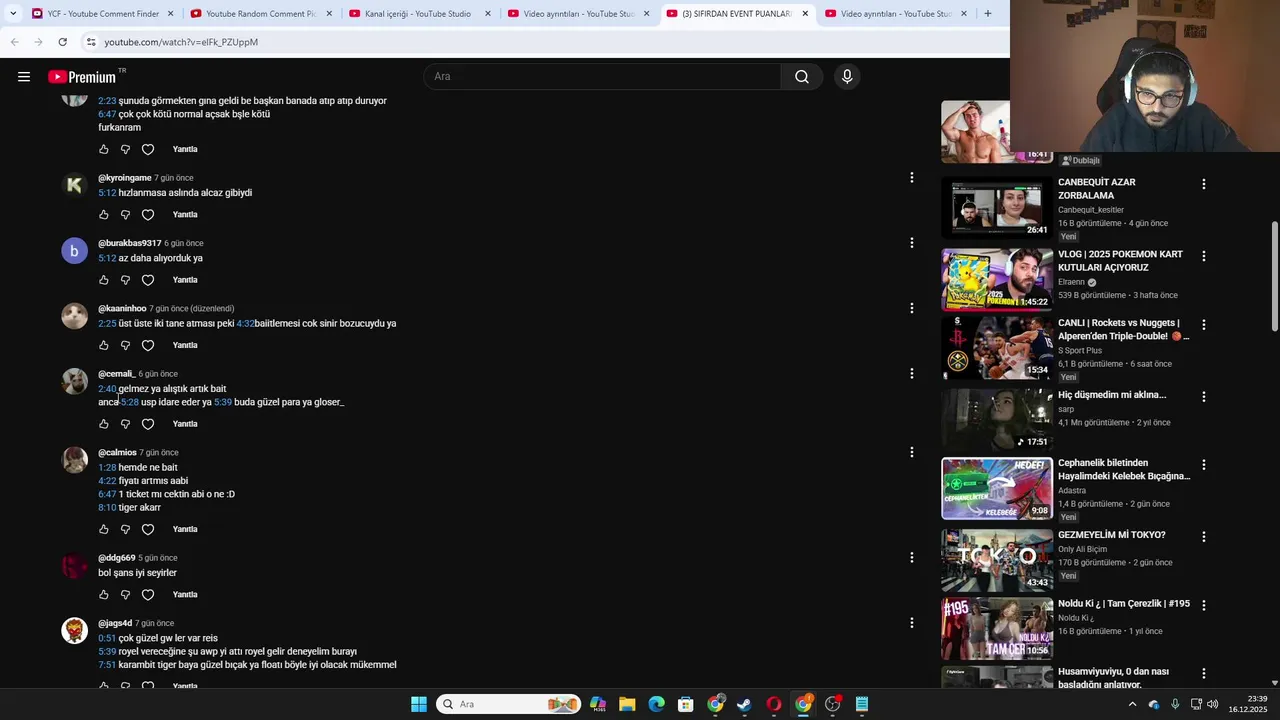Open the @burakbas9317 profile avatar
The image size is (1280, 720).
pos(75,251)
